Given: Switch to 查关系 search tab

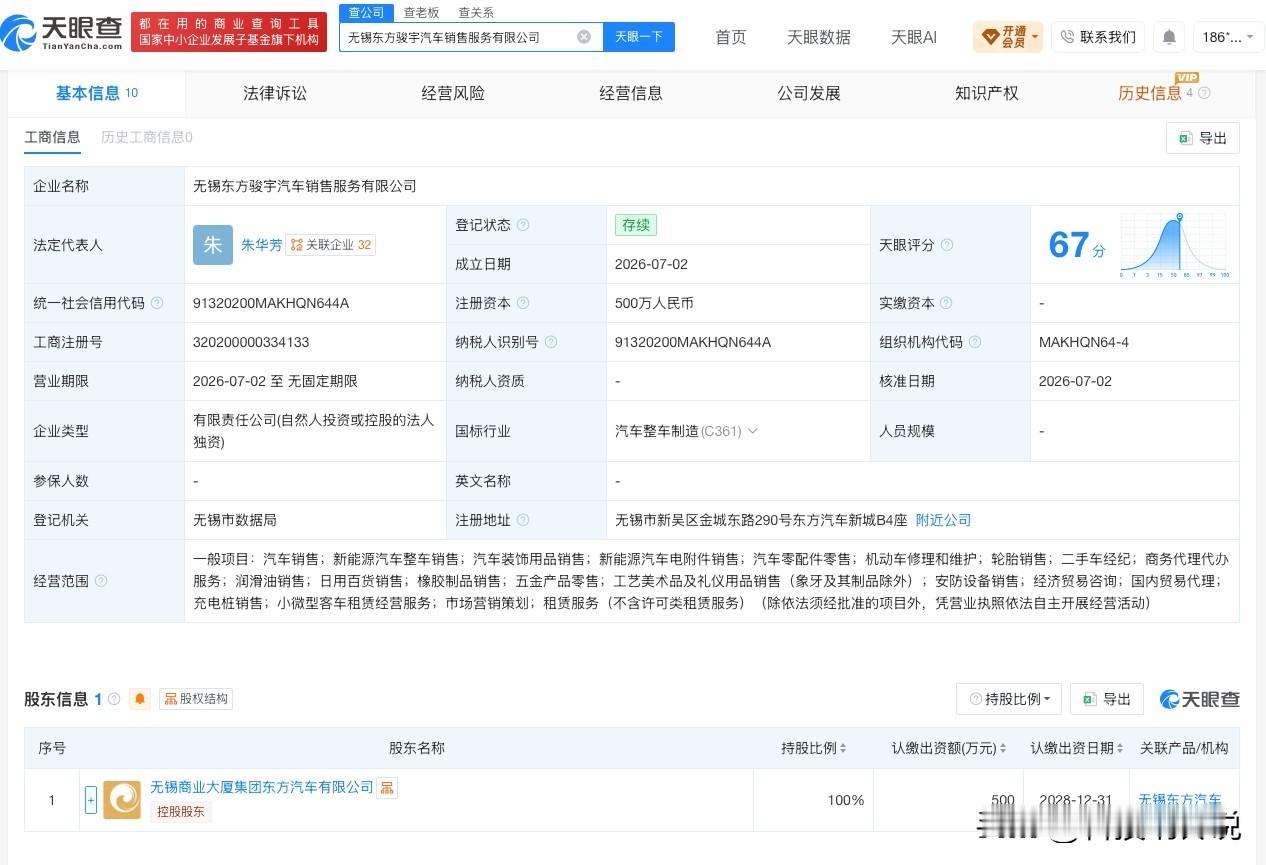Looking at the screenshot, I should pyautogui.click(x=476, y=12).
